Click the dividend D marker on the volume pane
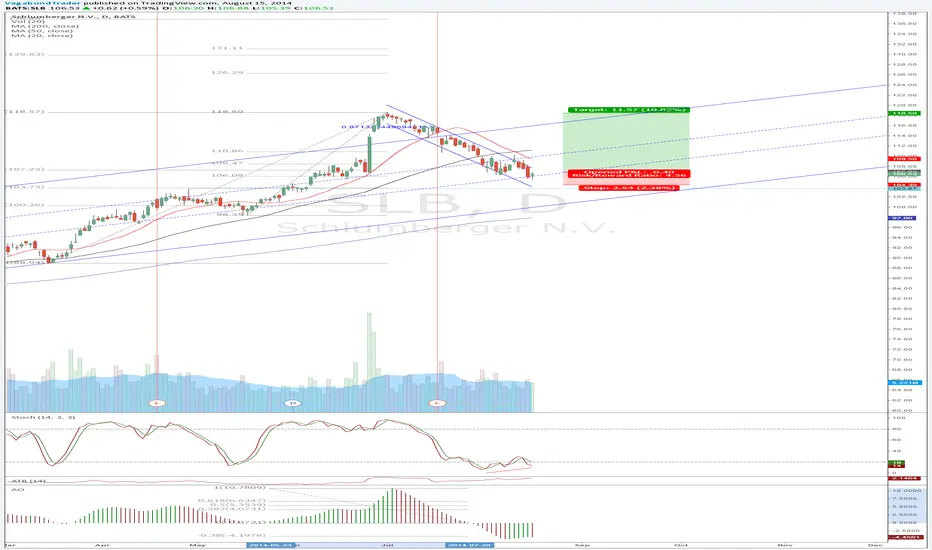 pos(292,403)
